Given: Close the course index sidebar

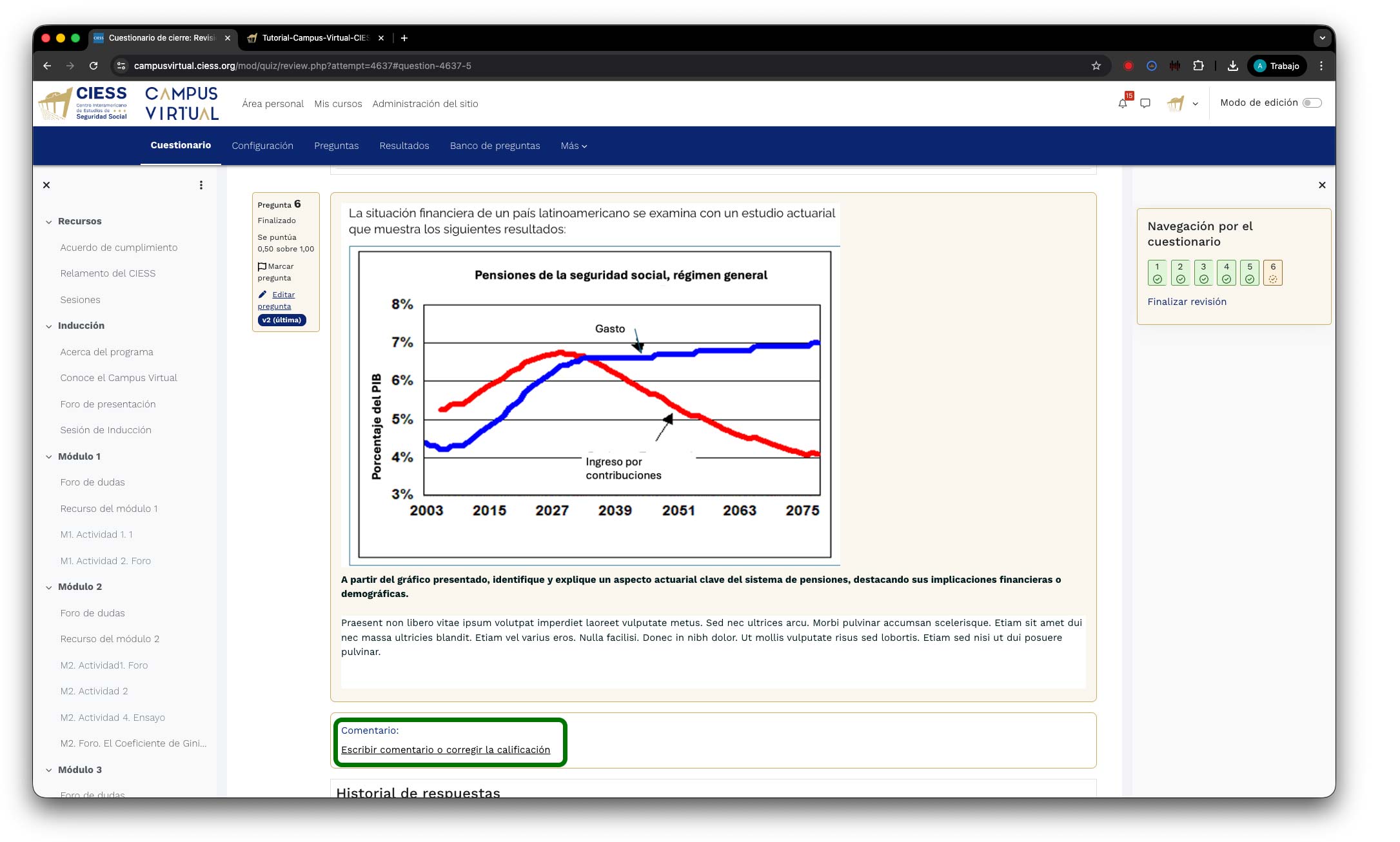Looking at the screenshot, I should (x=46, y=185).
